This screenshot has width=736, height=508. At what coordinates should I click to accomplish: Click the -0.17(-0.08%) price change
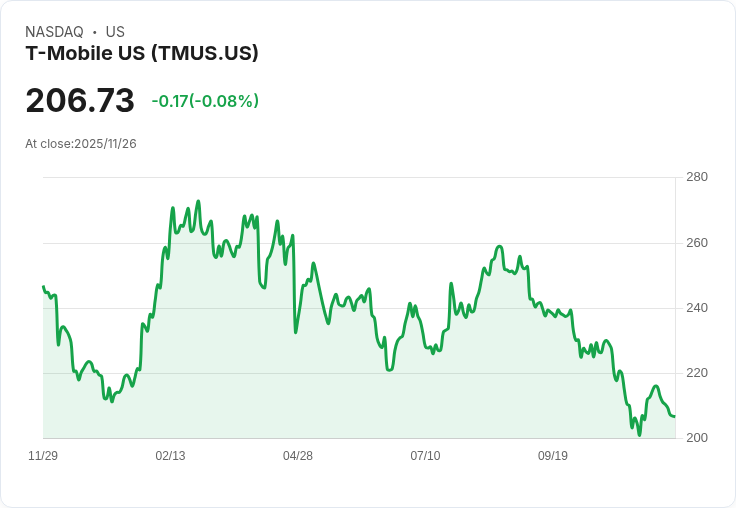205,101
